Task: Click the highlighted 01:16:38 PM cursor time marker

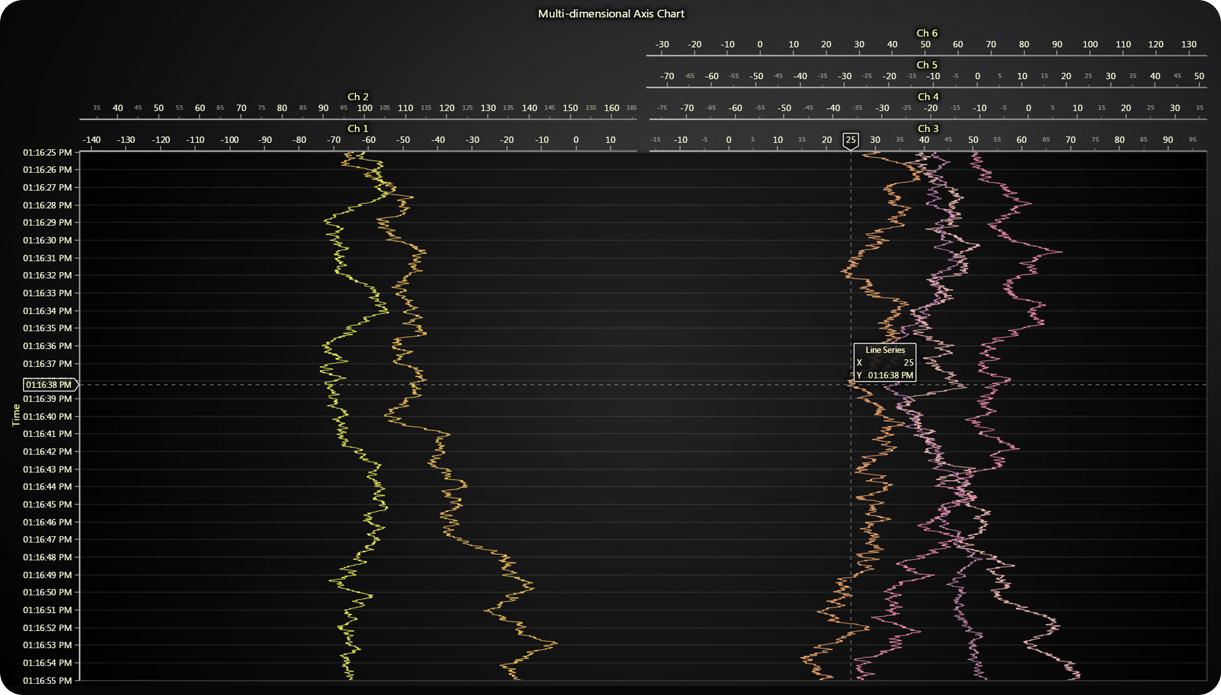Action: click(49, 384)
